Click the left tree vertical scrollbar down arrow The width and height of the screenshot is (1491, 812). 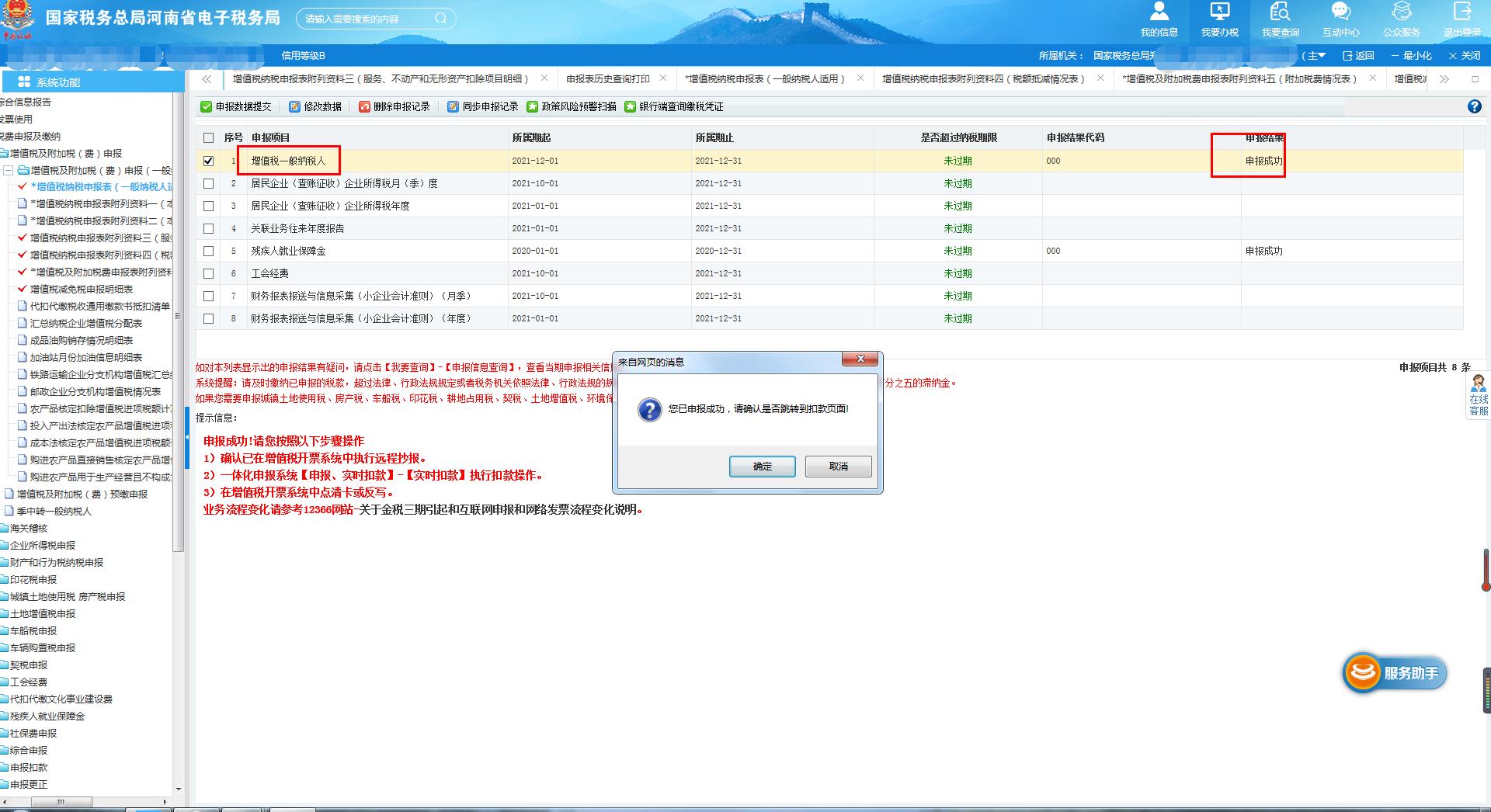[179, 789]
